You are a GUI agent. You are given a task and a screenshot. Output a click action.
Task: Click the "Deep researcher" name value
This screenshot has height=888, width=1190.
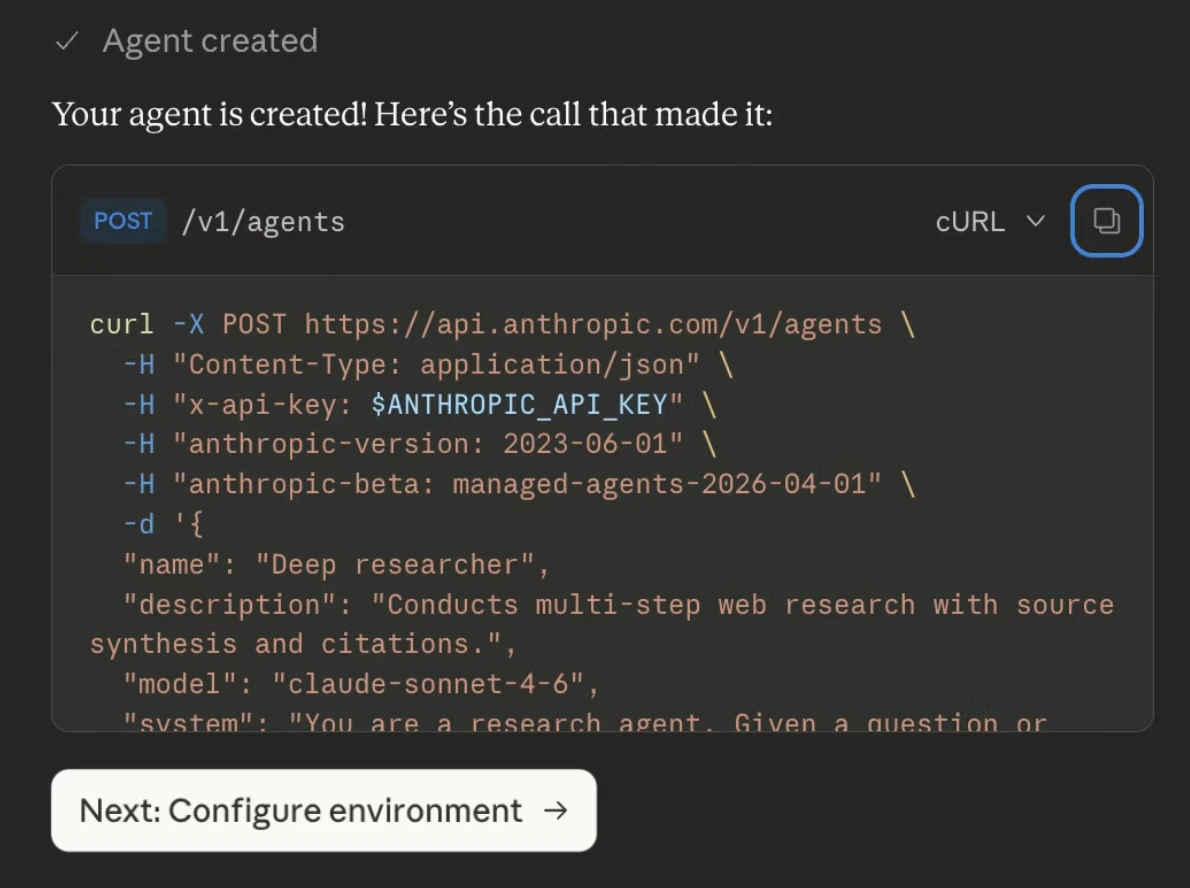point(395,565)
